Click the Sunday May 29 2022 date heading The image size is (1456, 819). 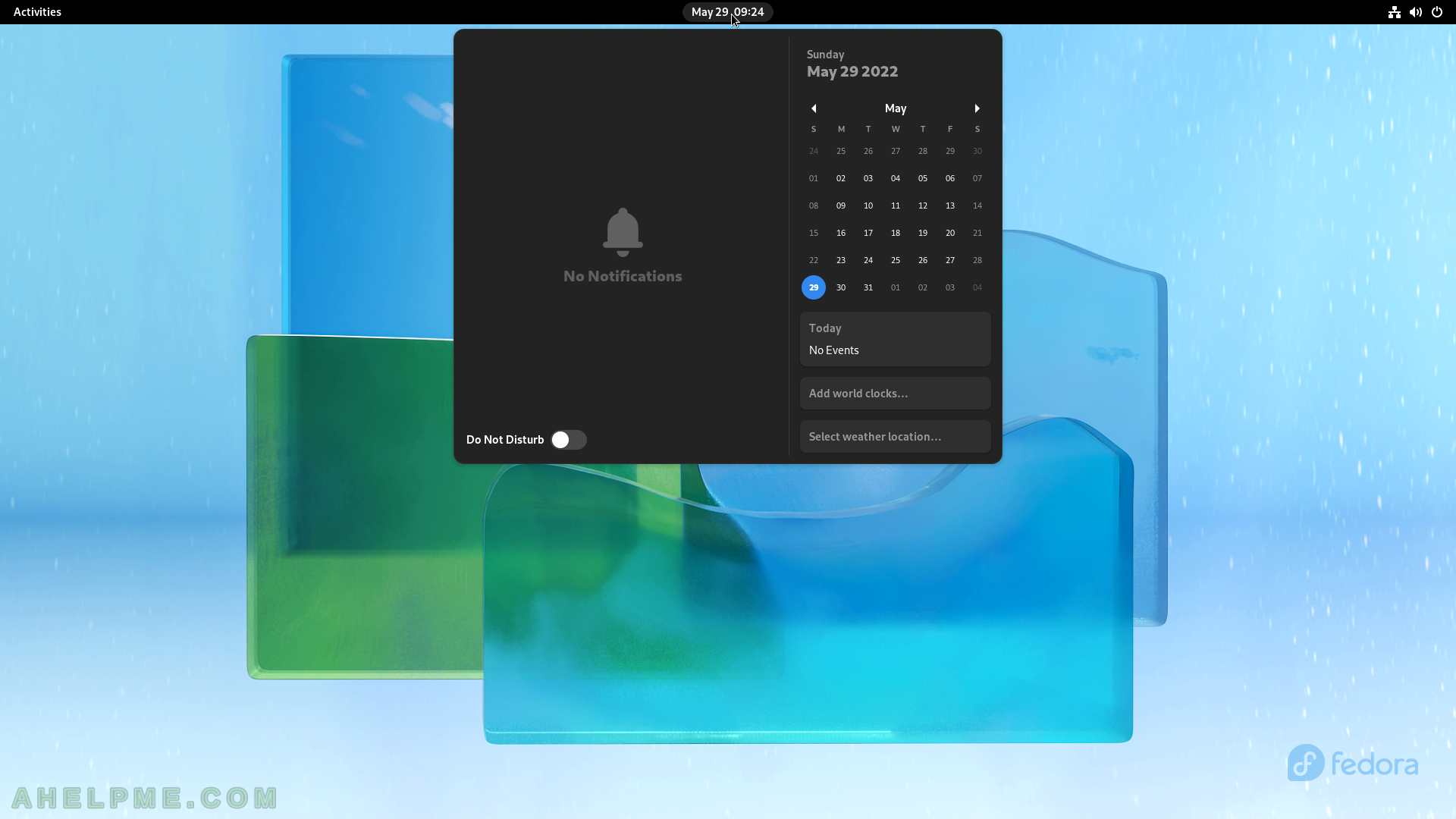click(852, 64)
